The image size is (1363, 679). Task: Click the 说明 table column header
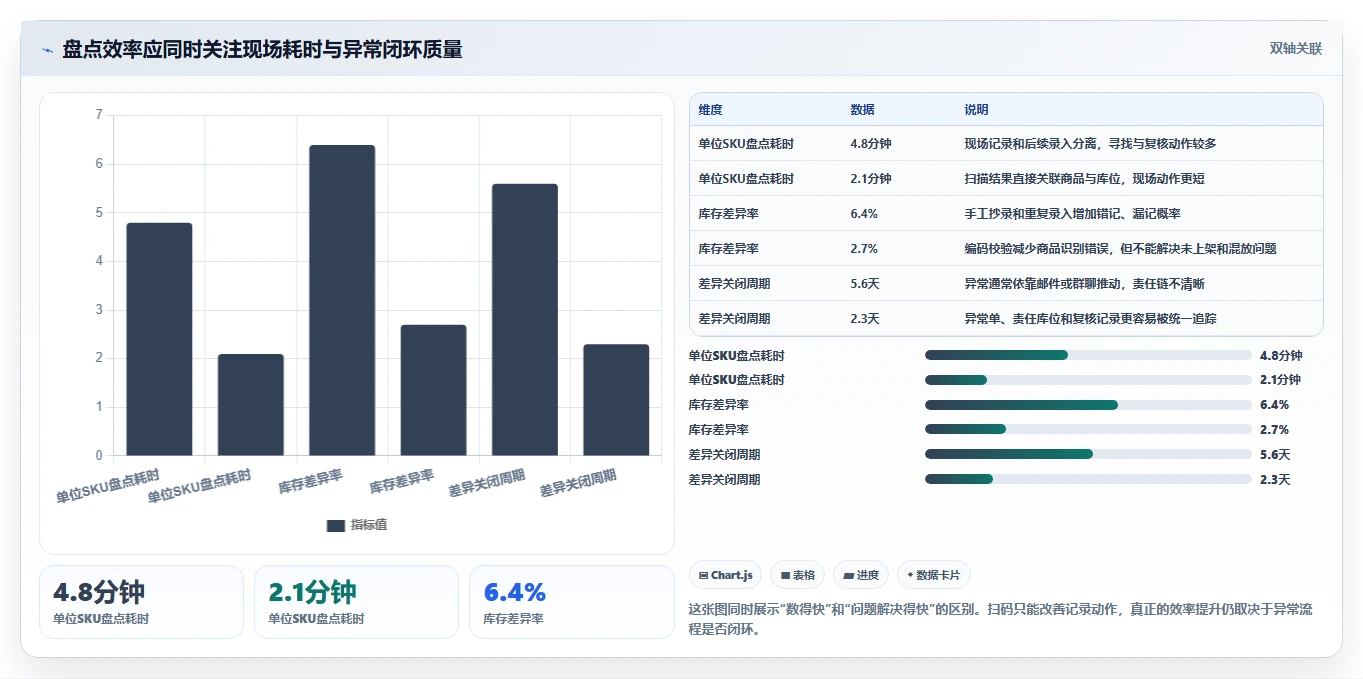[977, 109]
